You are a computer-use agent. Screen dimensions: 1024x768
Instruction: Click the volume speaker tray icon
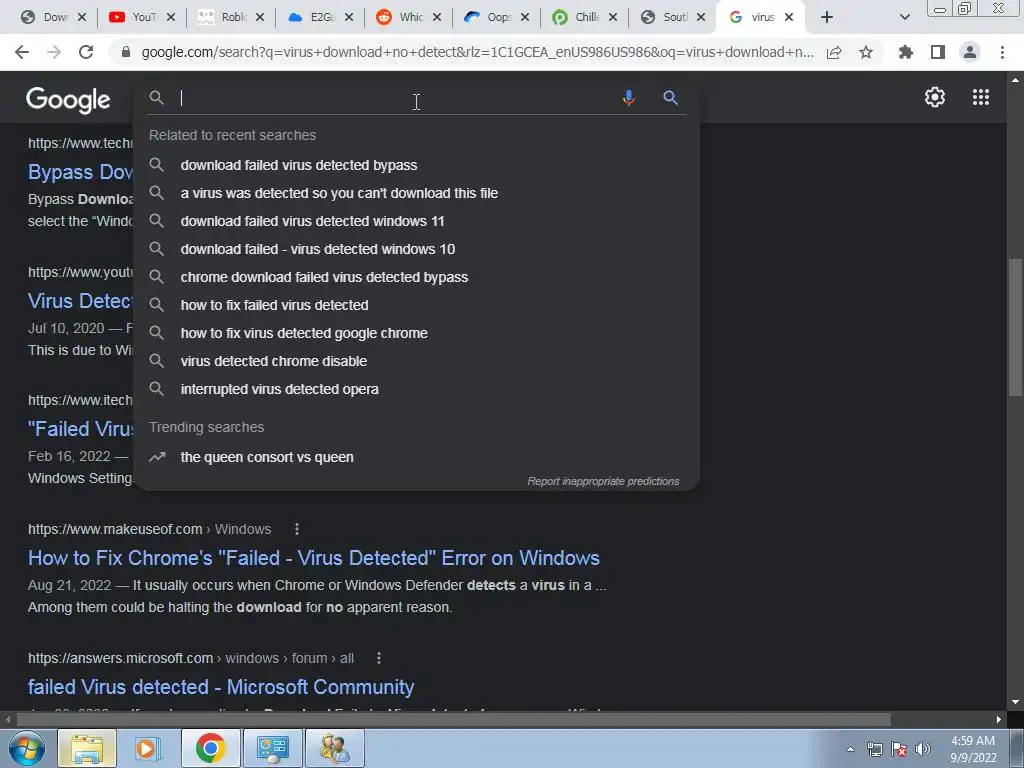click(922, 749)
